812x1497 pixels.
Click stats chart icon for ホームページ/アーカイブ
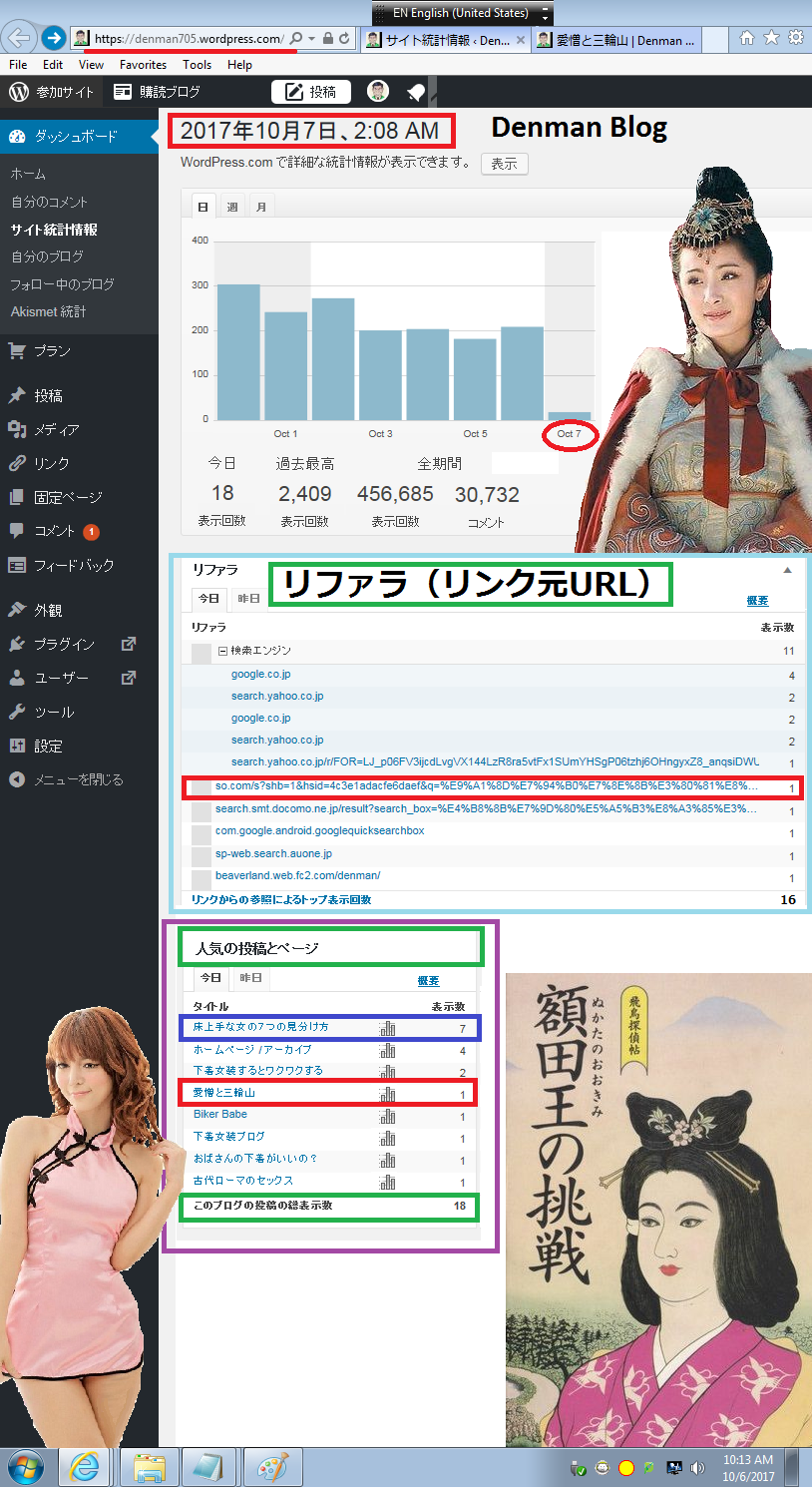[387, 1050]
